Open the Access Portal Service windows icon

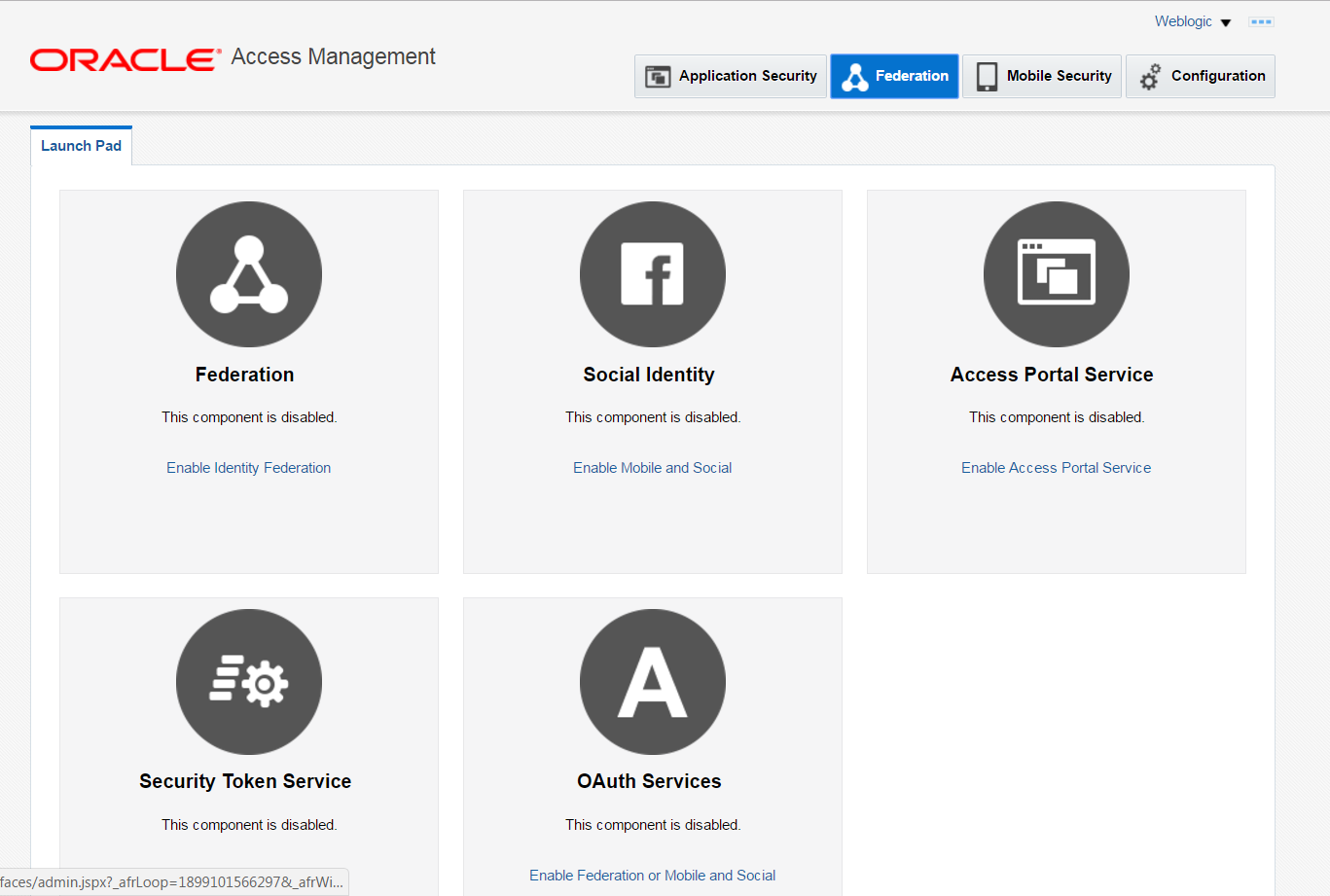(x=1056, y=273)
